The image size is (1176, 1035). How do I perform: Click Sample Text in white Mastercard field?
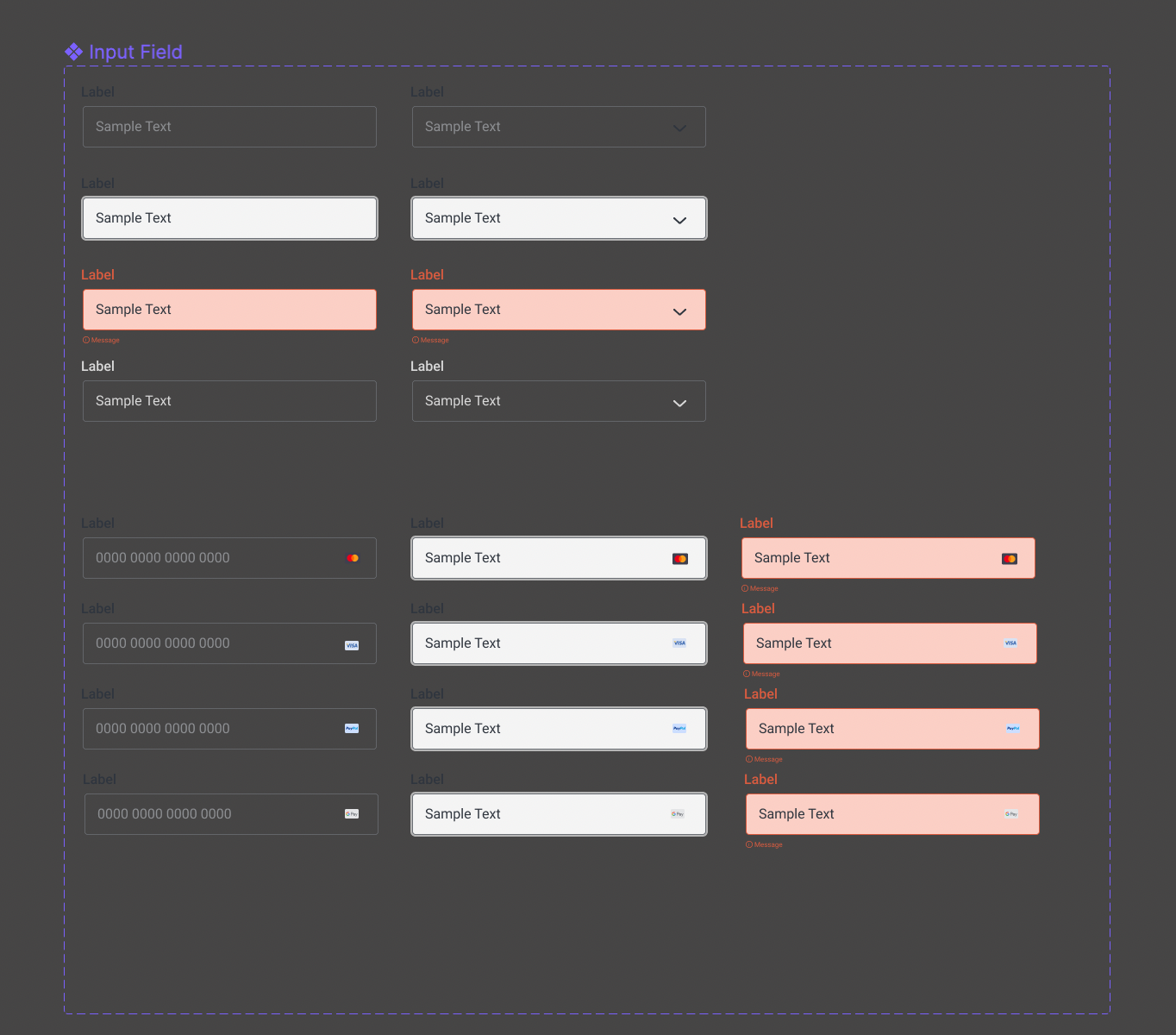pos(463,558)
